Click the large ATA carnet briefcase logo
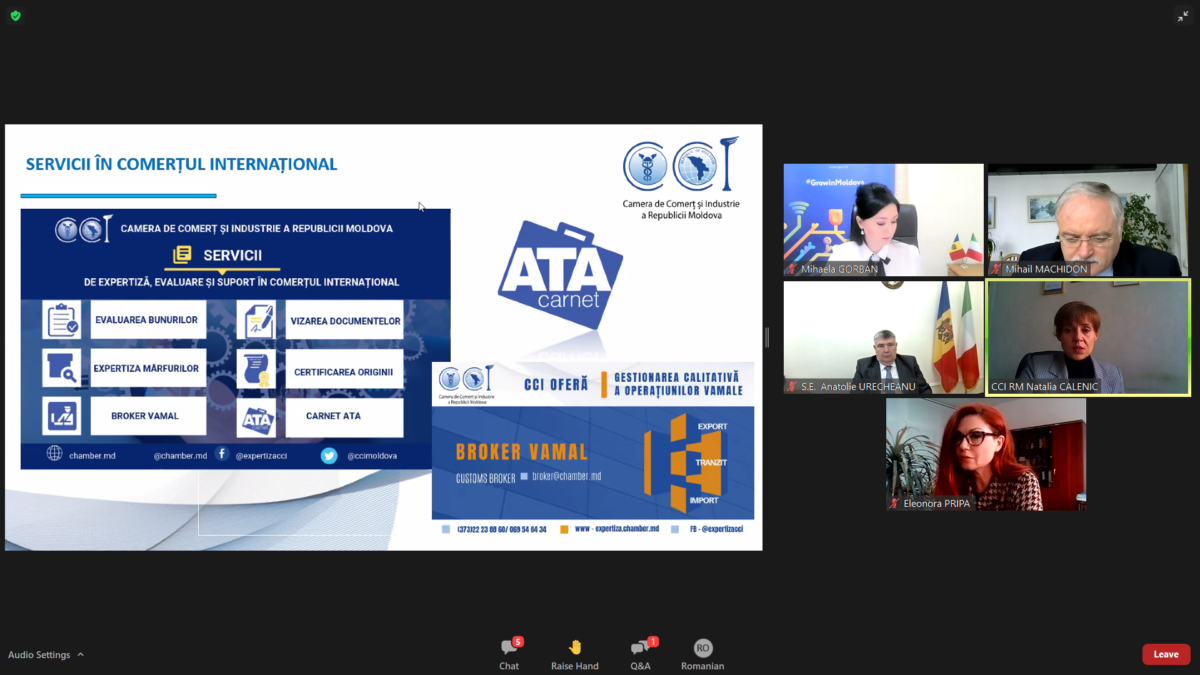The image size is (1200, 675). click(x=560, y=275)
